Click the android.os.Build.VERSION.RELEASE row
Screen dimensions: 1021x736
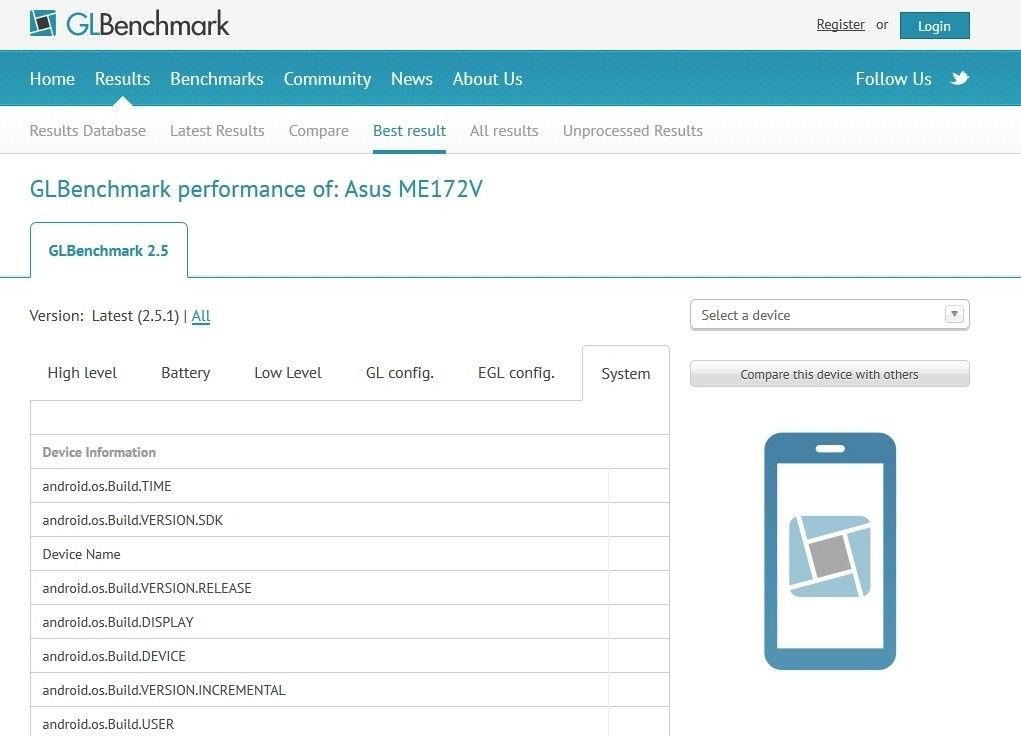click(x=350, y=587)
